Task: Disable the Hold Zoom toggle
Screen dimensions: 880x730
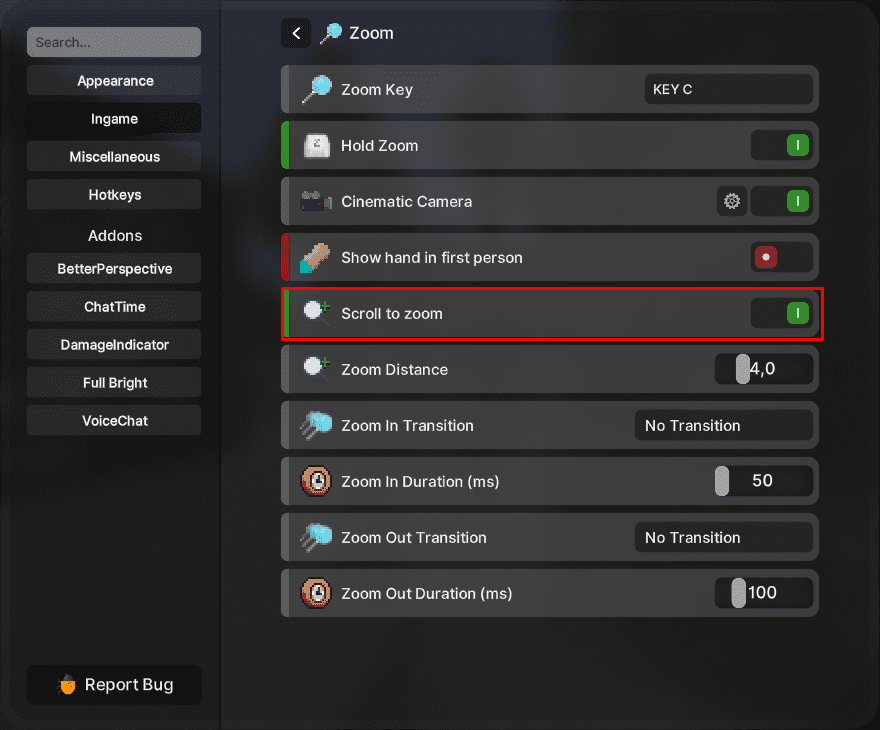Action: pos(781,145)
